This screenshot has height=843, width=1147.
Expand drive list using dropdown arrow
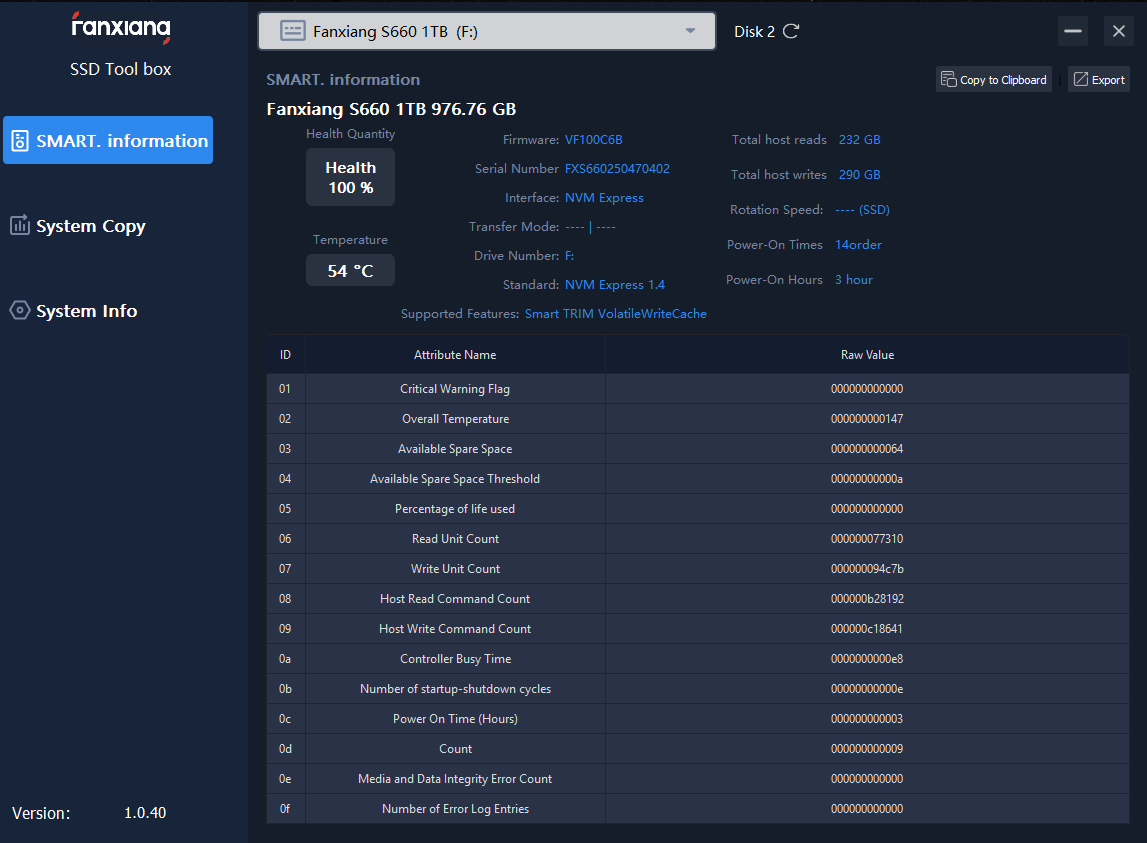tap(690, 31)
